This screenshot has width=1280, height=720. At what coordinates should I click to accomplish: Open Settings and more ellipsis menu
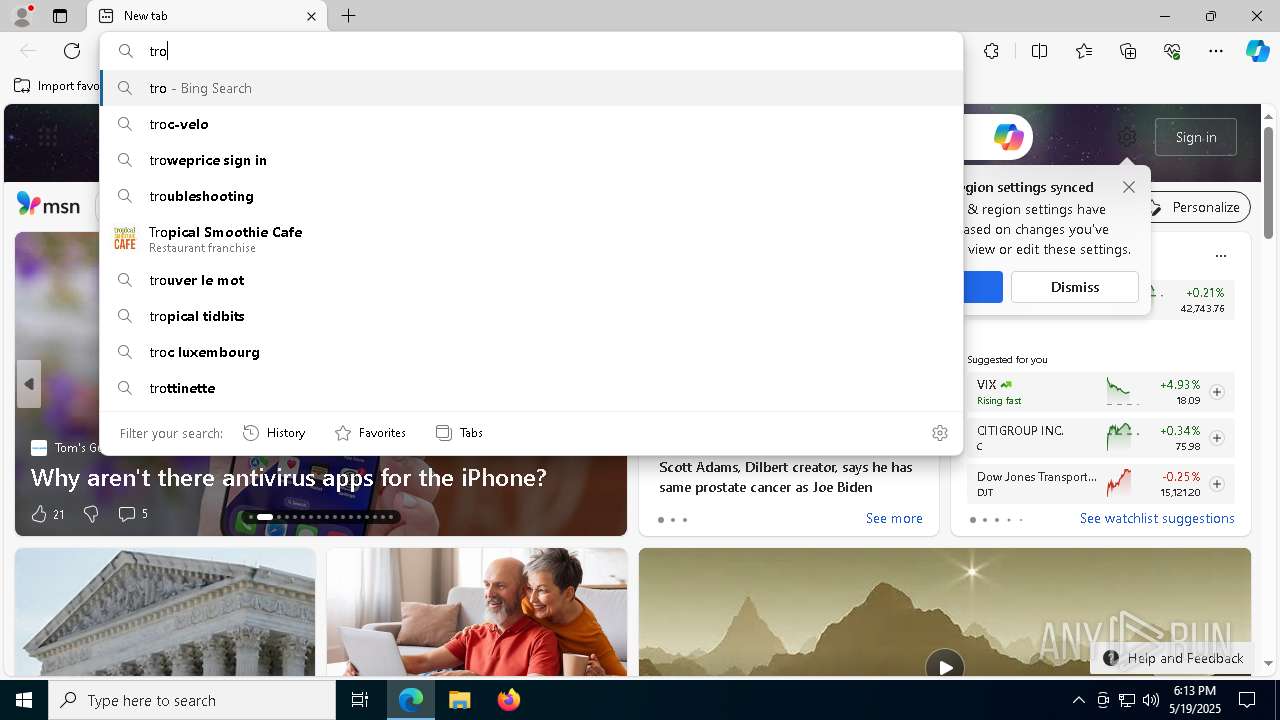tap(1216, 51)
